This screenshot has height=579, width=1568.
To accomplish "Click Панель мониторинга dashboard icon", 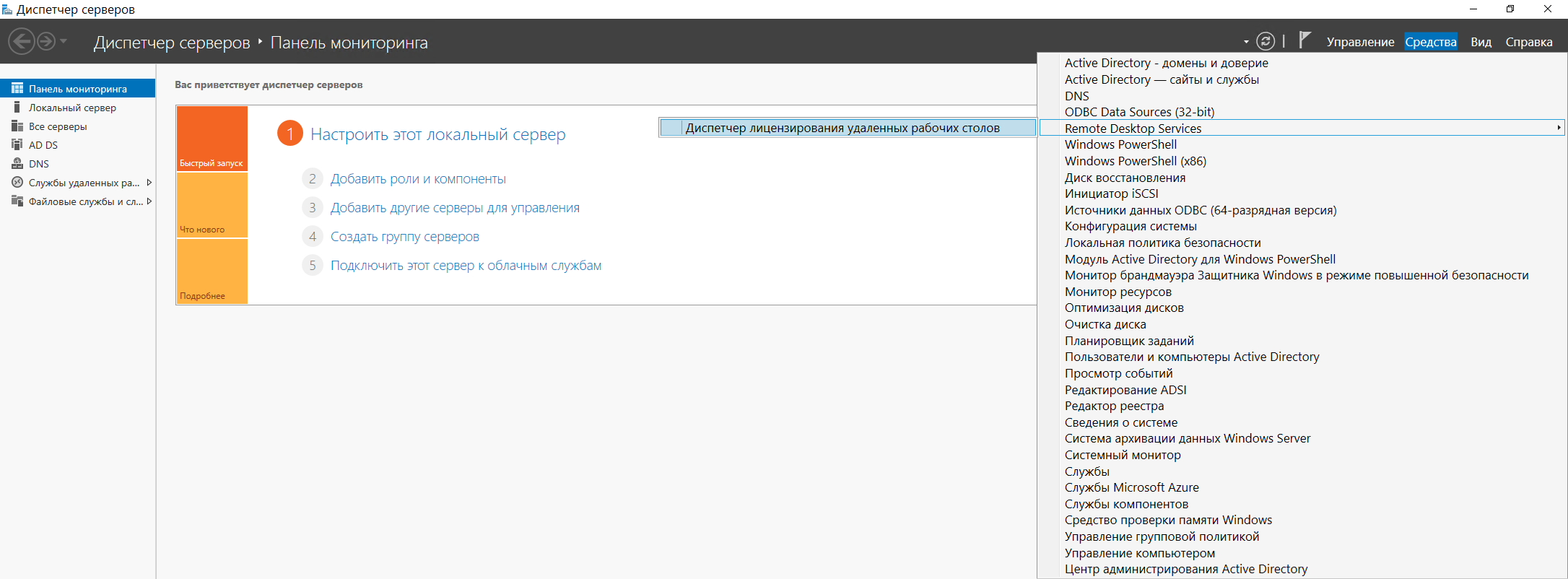I will [x=17, y=89].
